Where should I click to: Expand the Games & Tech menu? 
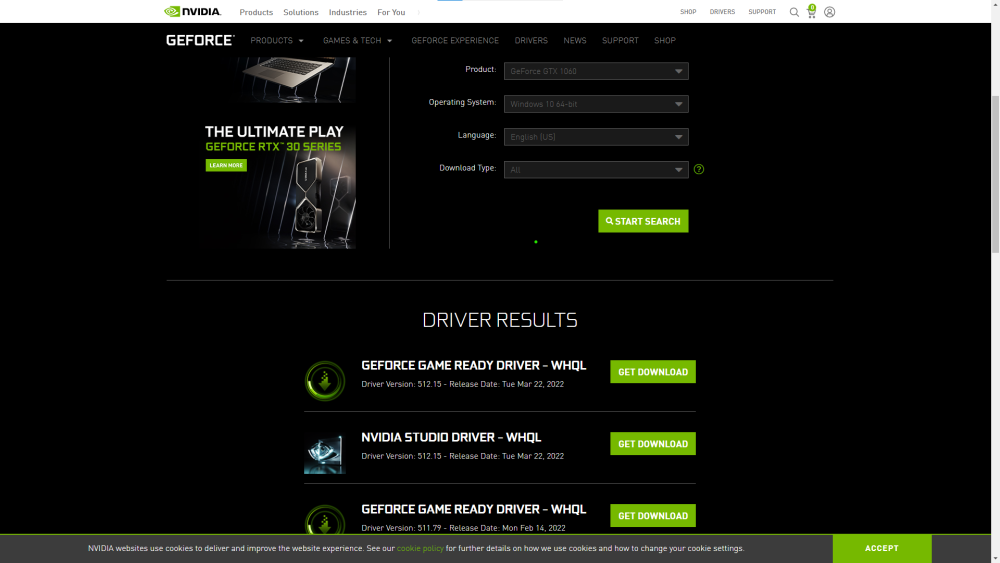tap(357, 40)
